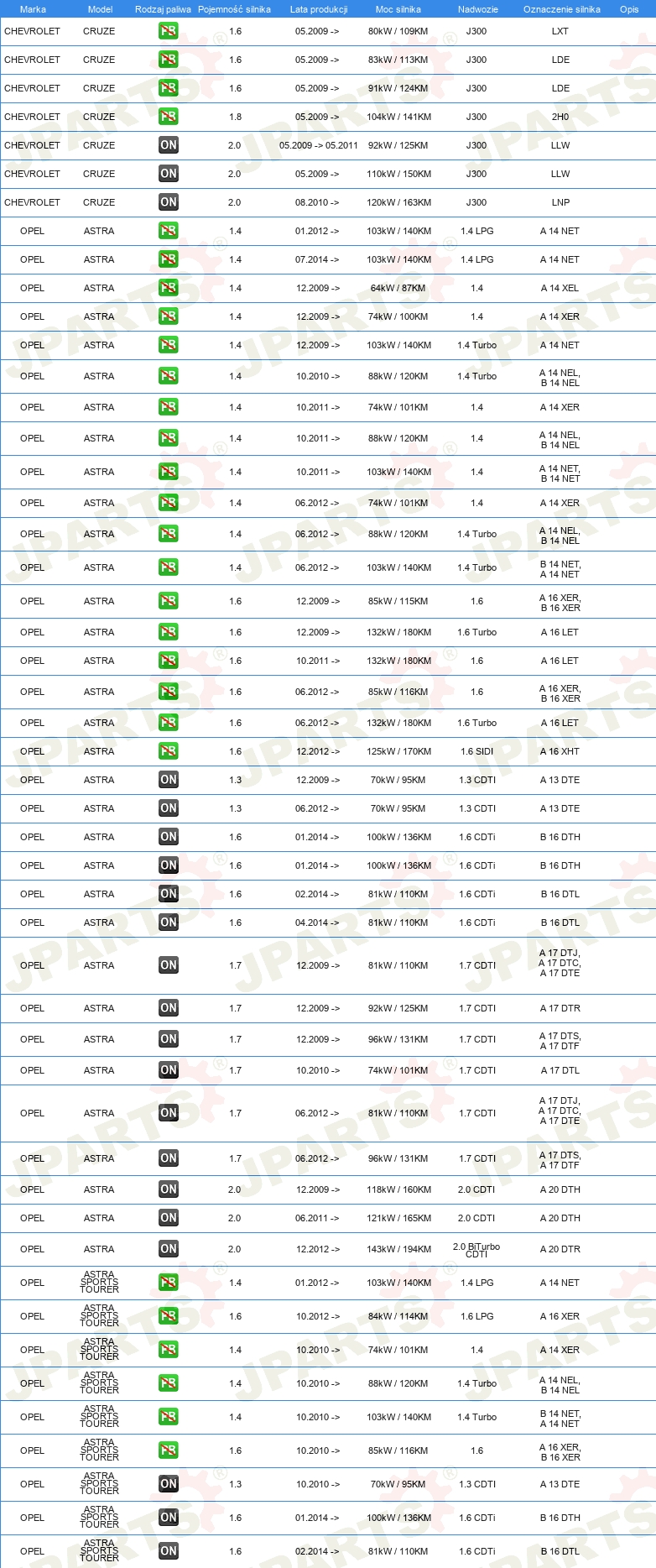The height and width of the screenshot is (1568, 656).
Task: Click ON diesel icon in Astra A 17 DTL row
Action: pos(169,1070)
